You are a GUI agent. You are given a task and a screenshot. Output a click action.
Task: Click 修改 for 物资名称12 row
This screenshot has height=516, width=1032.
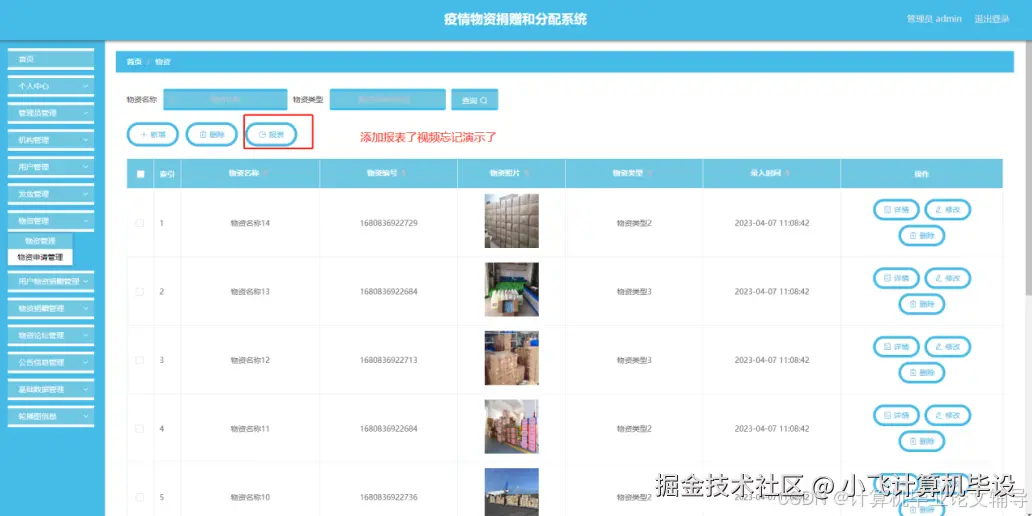point(948,347)
